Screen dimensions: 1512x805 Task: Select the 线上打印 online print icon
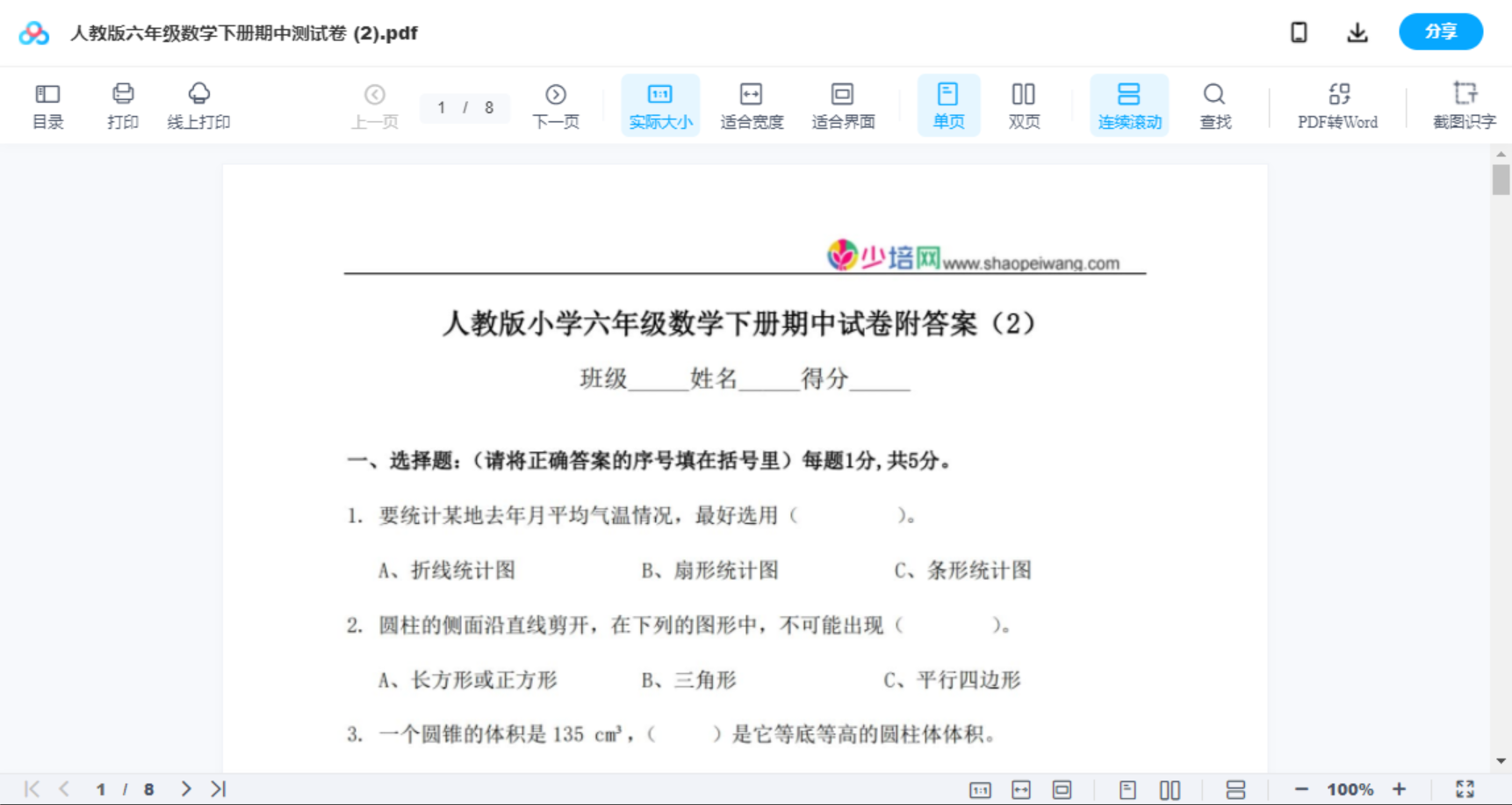coord(198,104)
